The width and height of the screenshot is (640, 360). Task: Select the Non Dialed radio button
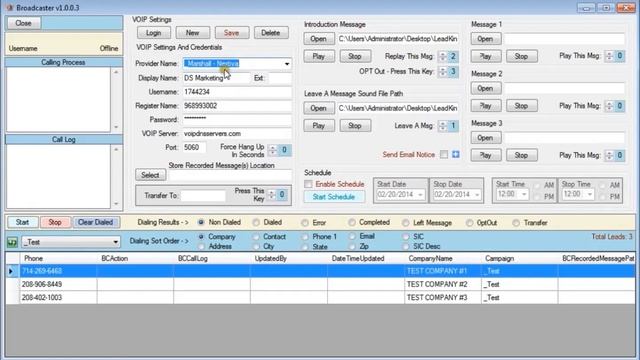tap(201, 222)
